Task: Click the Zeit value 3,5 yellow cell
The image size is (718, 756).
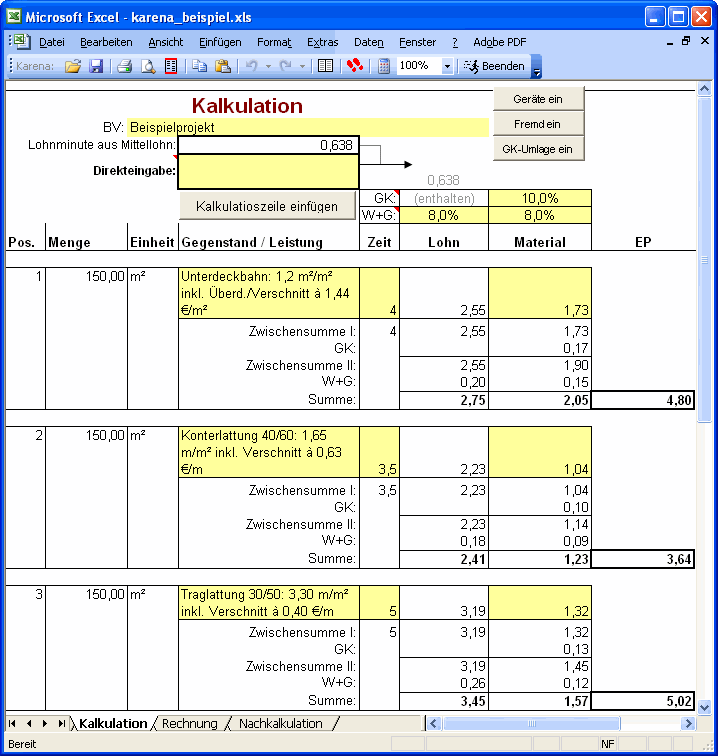Action: tap(379, 452)
